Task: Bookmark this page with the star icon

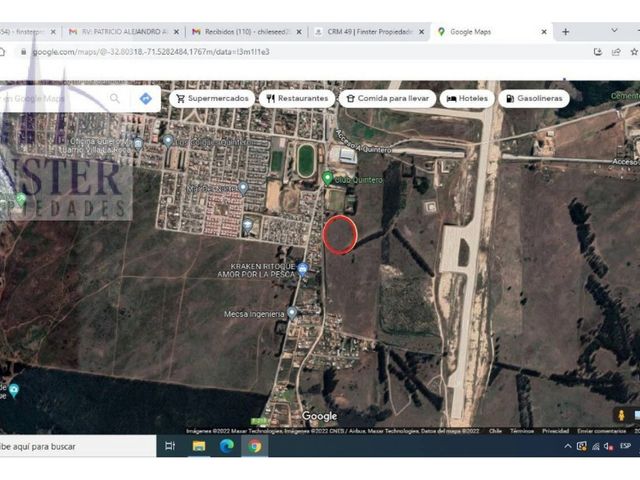Action: click(x=634, y=52)
